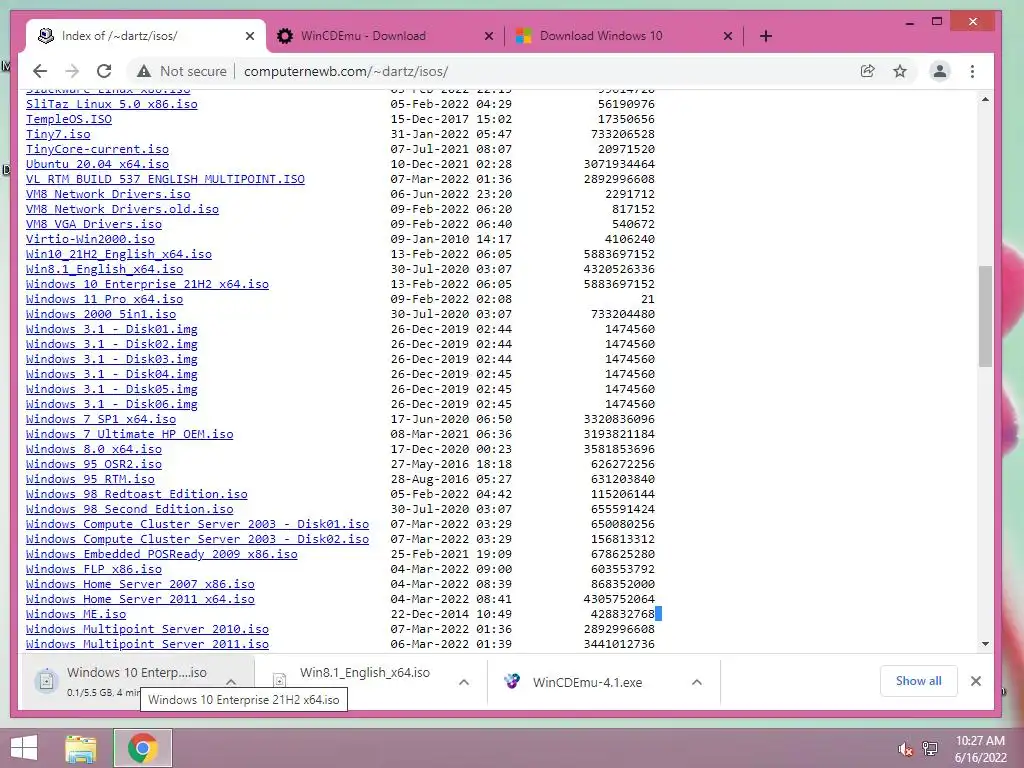Click Windows_98_Second_Edition.iso link
This screenshot has width=1024, height=768.
[x=129, y=509]
